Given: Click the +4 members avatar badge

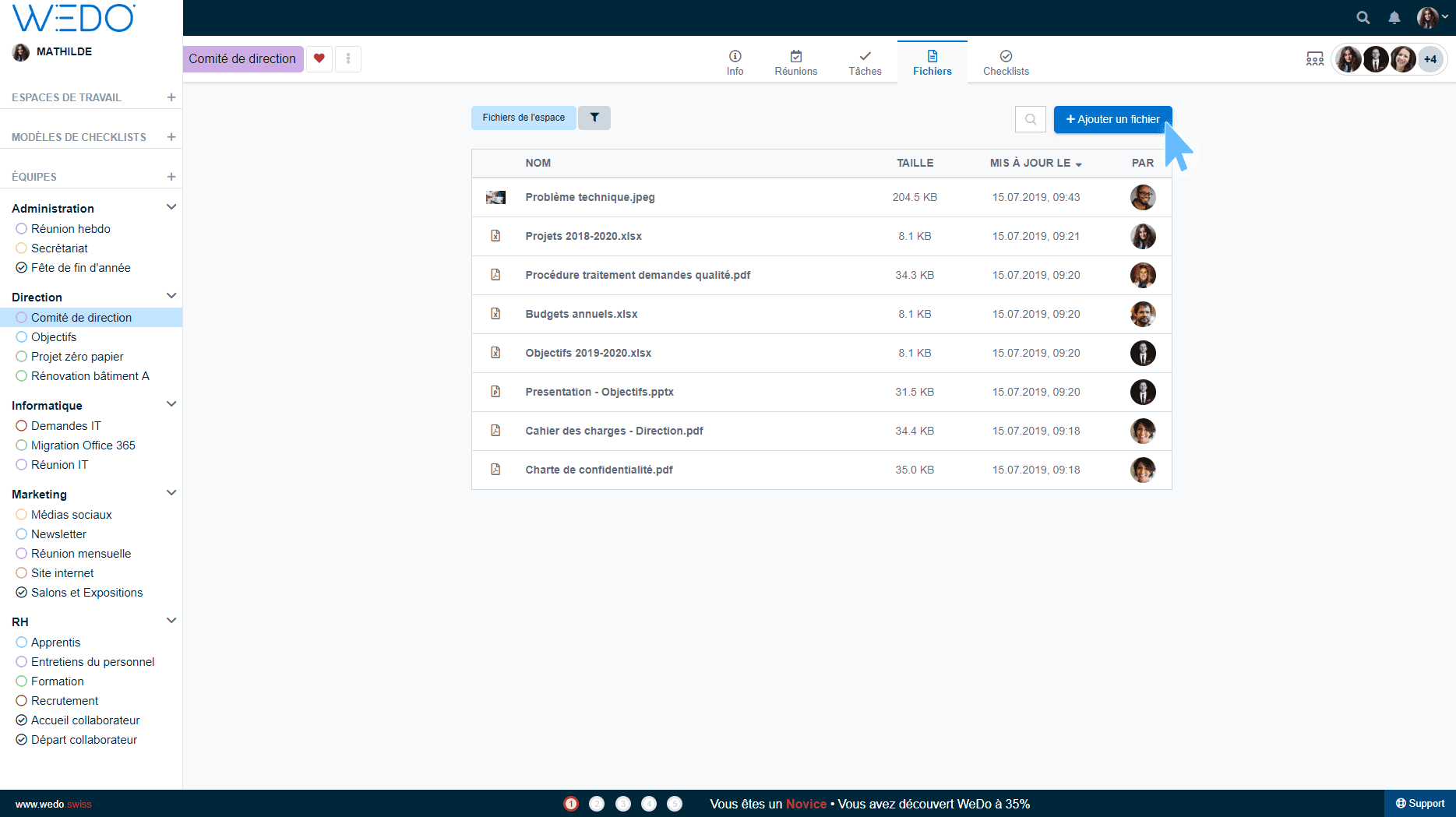Looking at the screenshot, I should click(x=1430, y=59).
